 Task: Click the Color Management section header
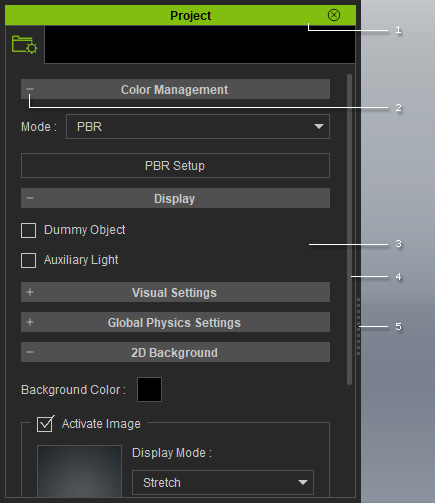tap(175, 89)
